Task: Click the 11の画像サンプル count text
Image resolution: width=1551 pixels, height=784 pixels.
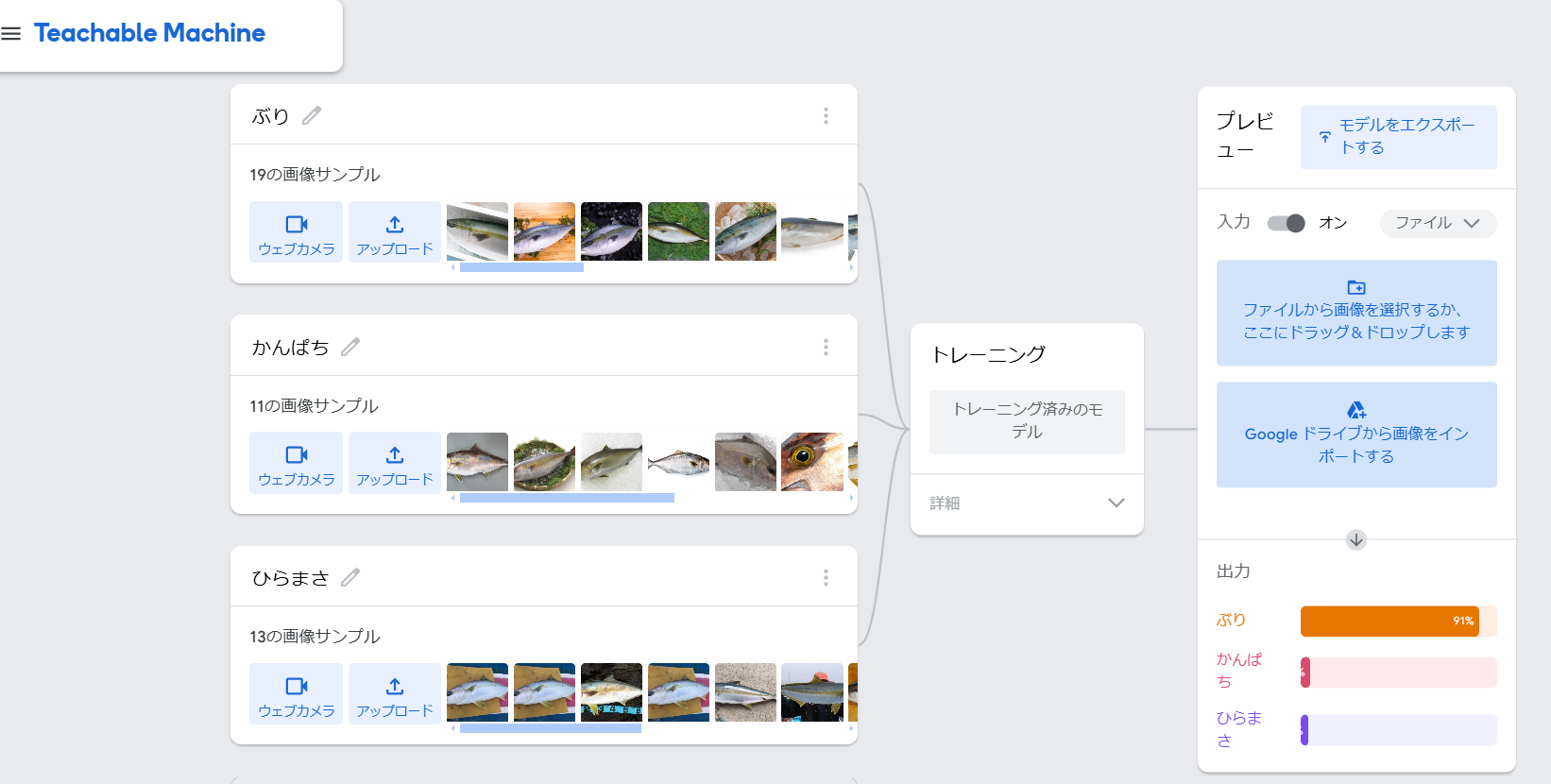Action: tap(314, 406)
